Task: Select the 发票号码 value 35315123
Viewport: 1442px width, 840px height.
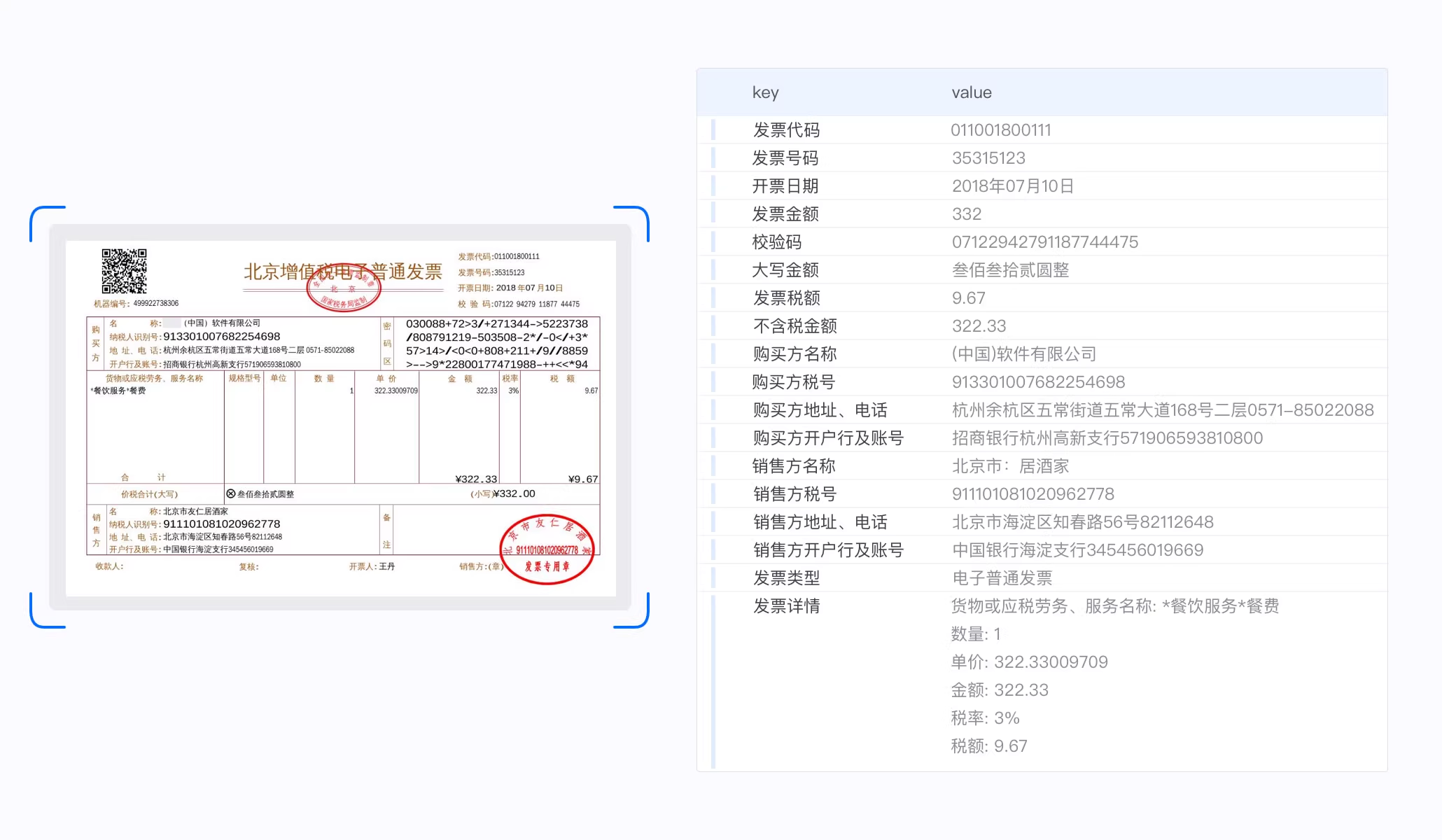Action: point(988,158)
